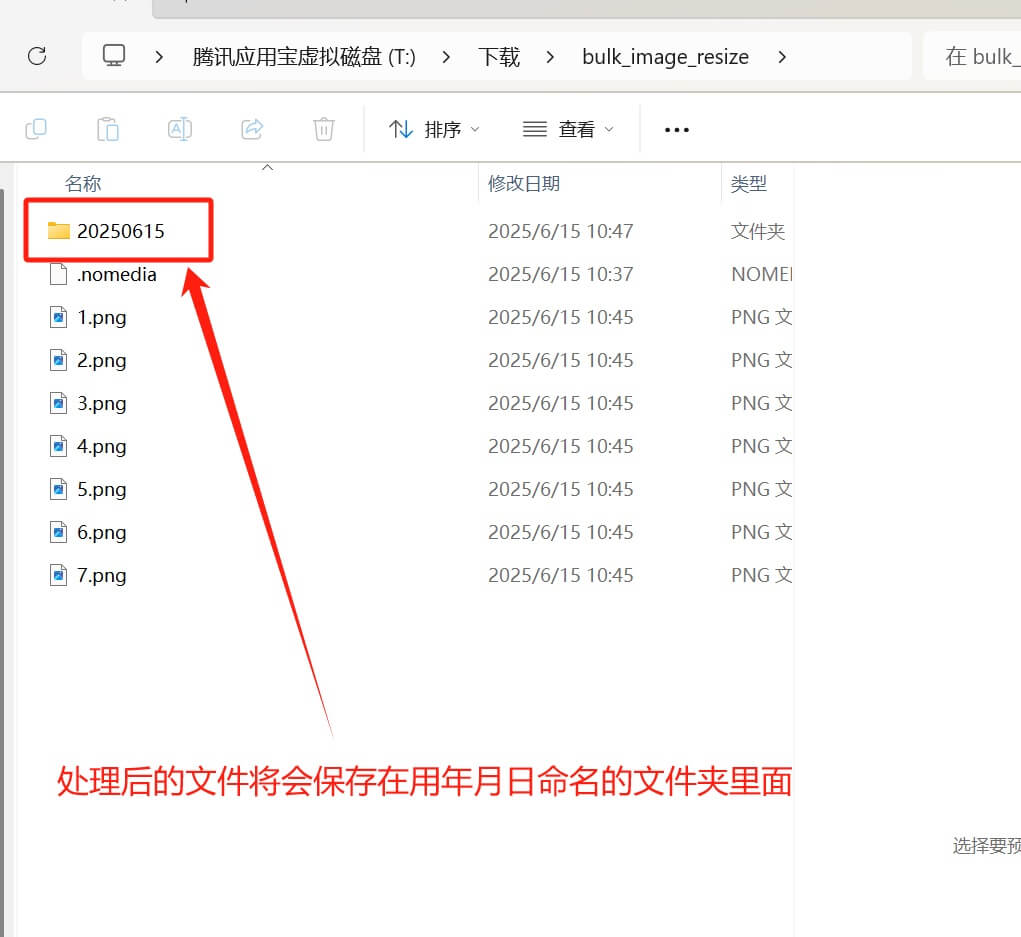Open the 查看 view dropdown
The height and width of the screenshot is (937, 1021).
coord(568,129)
